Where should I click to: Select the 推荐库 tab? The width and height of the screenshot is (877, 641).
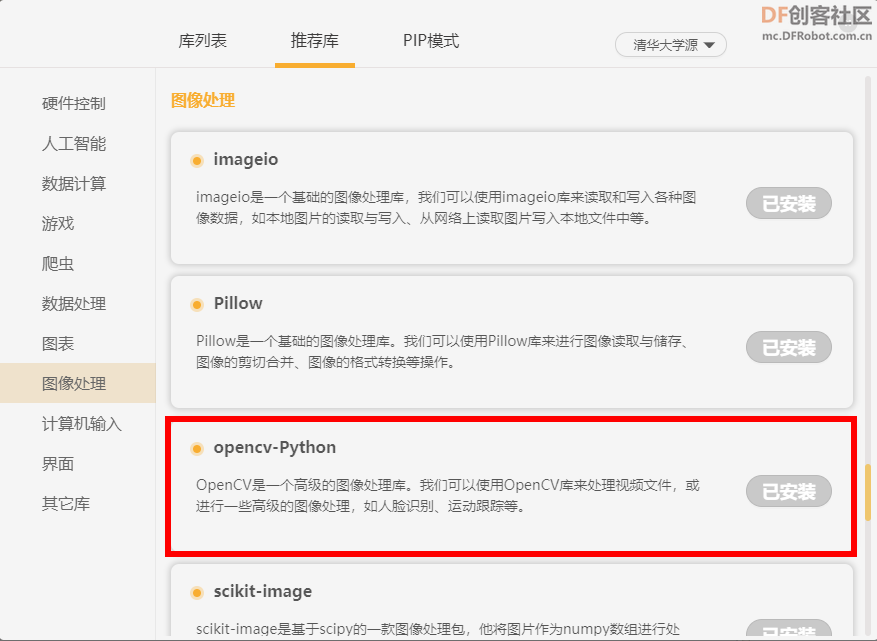(314, 41)
